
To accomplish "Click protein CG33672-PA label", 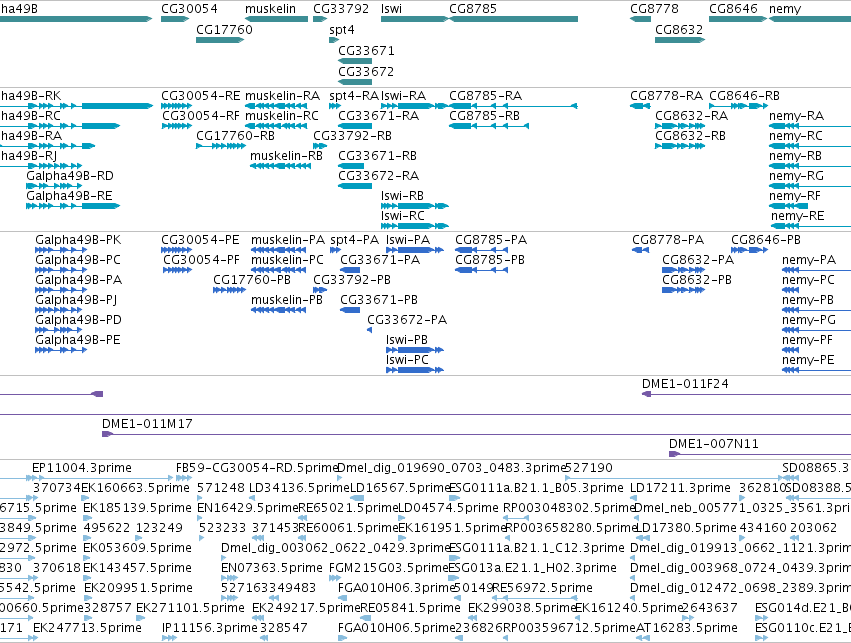I will point(407,320).
